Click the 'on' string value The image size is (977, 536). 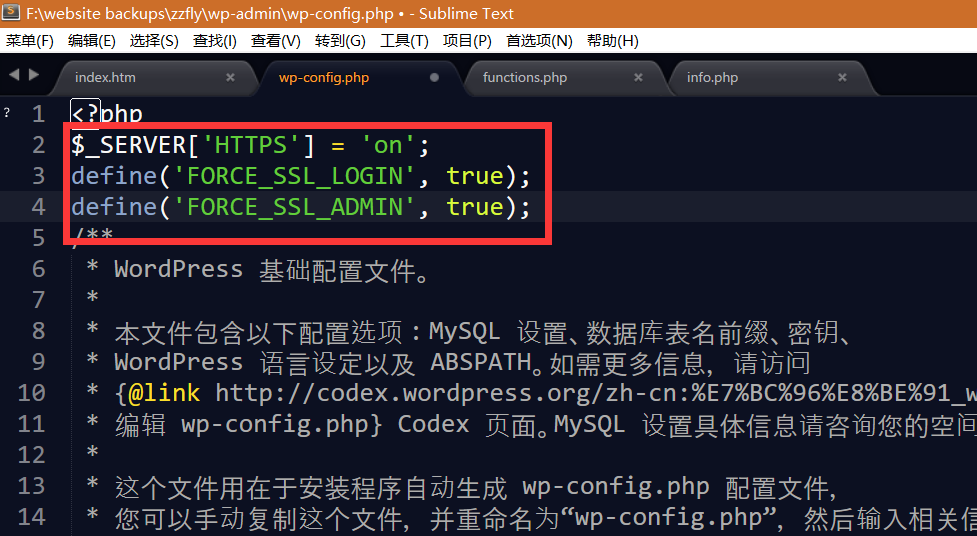388,145
